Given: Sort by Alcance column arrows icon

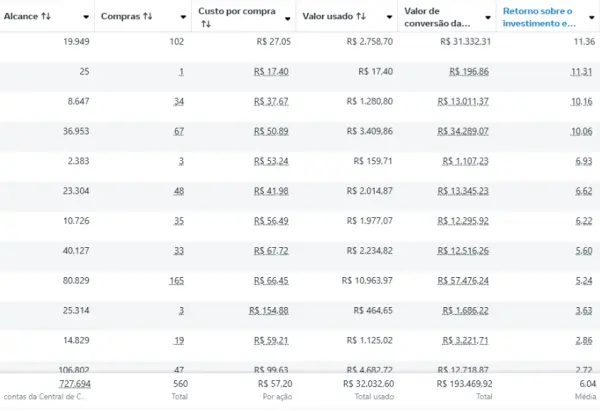Looking at the screenshot, I should (46, 16).
